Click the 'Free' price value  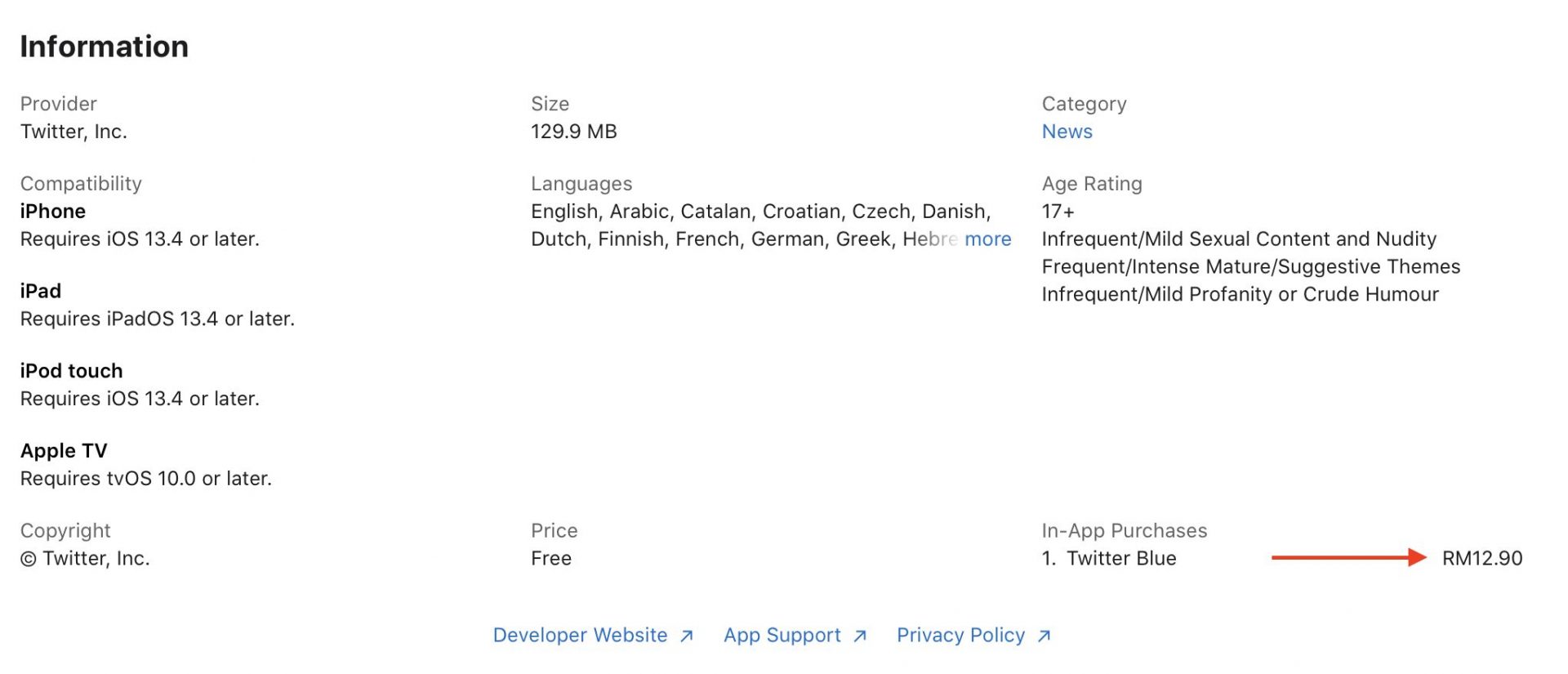[x=551, y=559]
